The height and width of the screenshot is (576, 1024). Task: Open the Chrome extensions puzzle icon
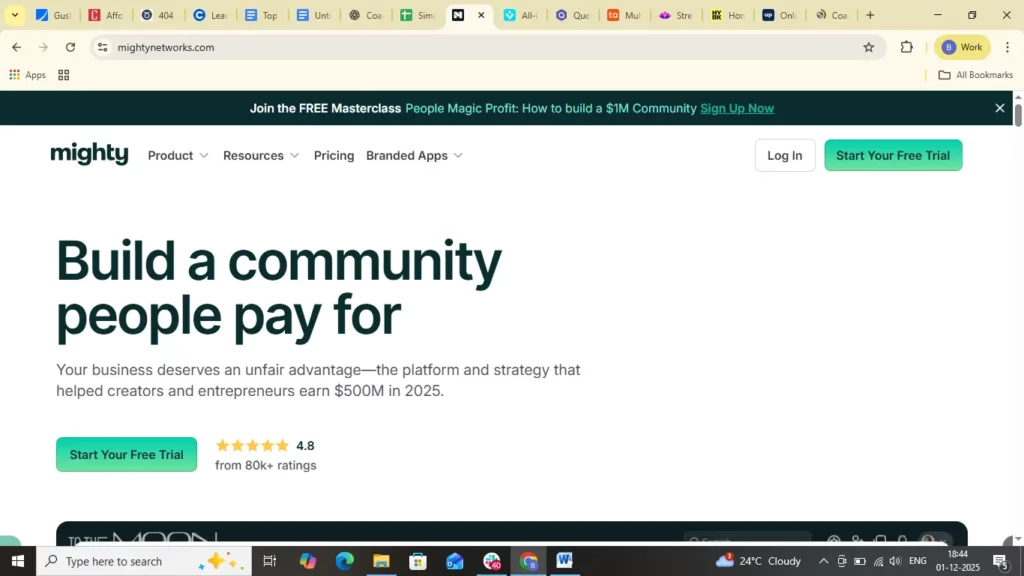pyautogui.click(x=907, y=47)
